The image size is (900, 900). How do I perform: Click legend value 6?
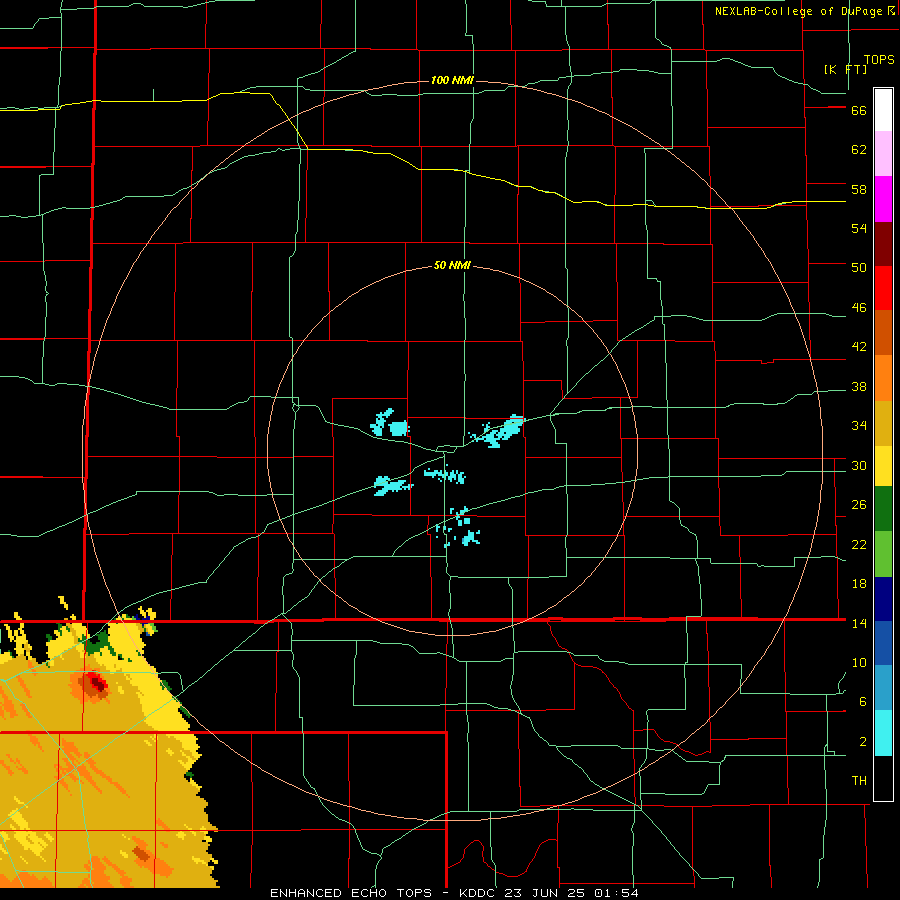(863, 702)
